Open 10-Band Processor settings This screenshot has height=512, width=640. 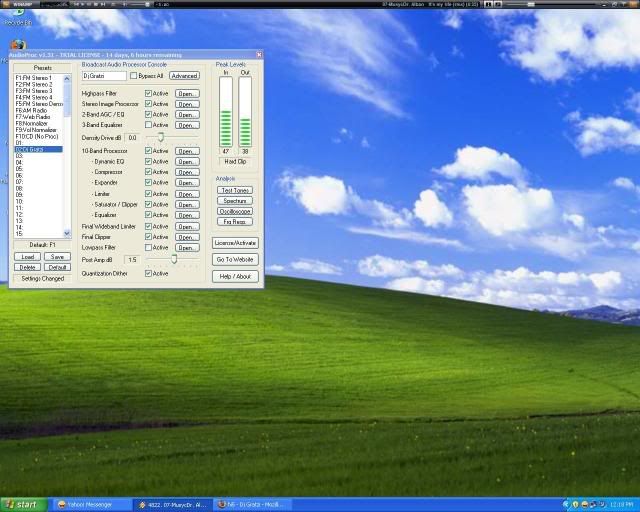click(x=187, y=151)
